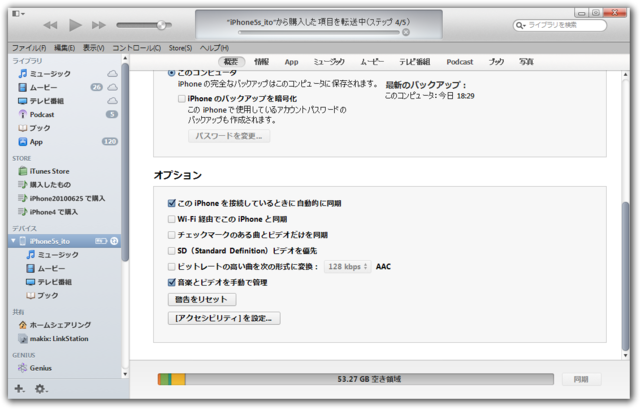
Task: Click the rewind previous track button
Action: [x=50, y=25]
